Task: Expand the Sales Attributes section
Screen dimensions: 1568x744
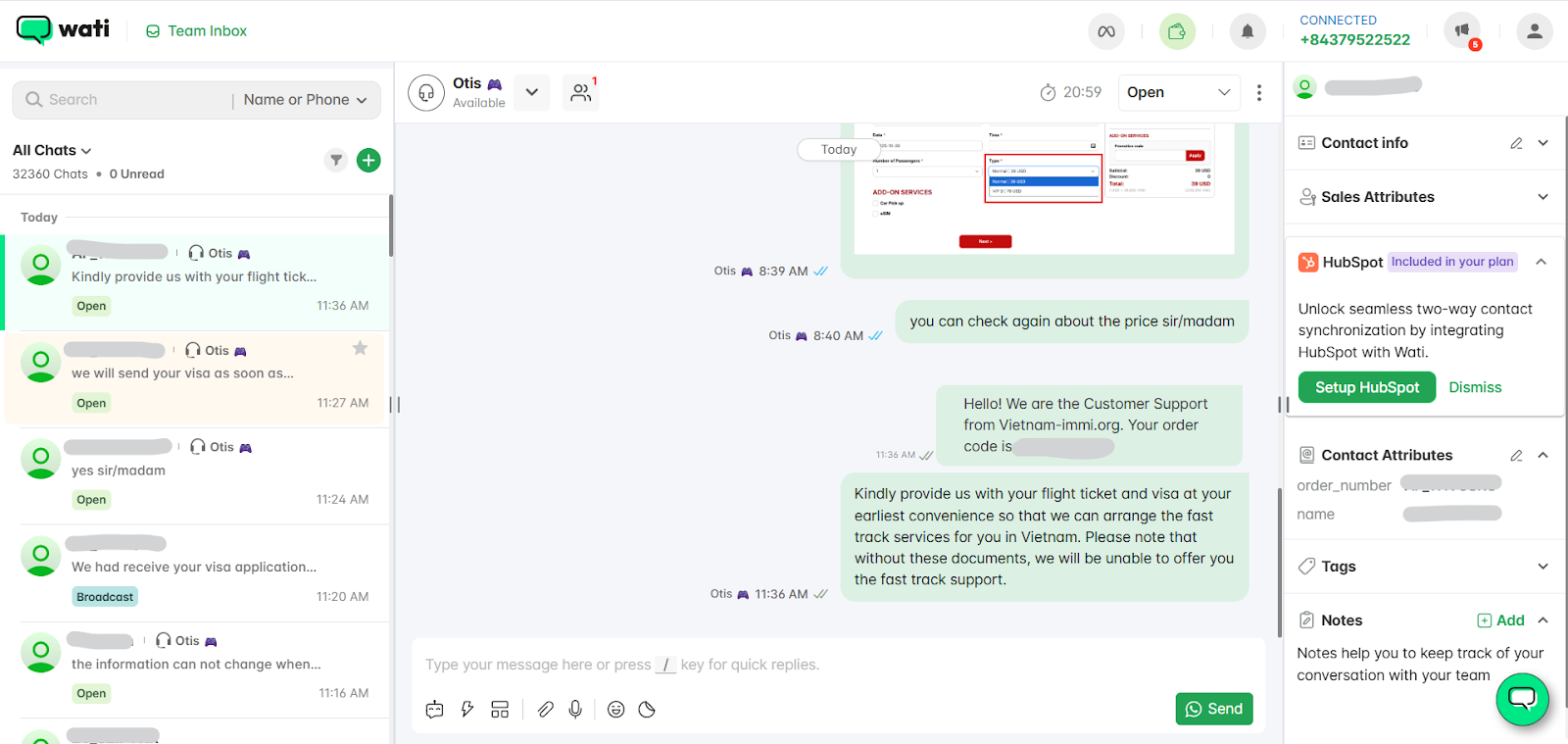Action: point(1543,197)
